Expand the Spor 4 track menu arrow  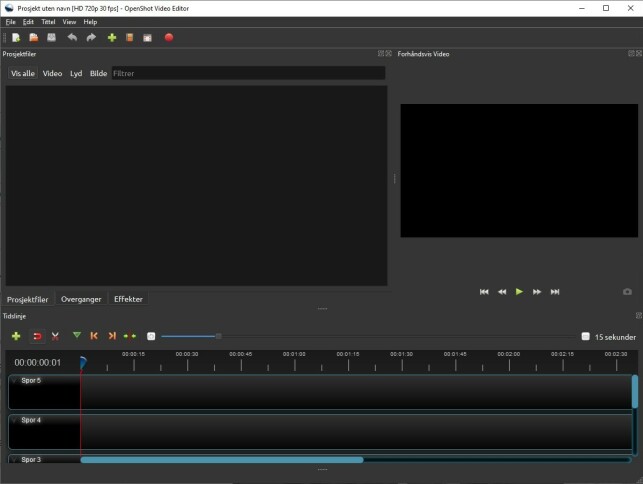pyautogui.click(x=15, y=420)
